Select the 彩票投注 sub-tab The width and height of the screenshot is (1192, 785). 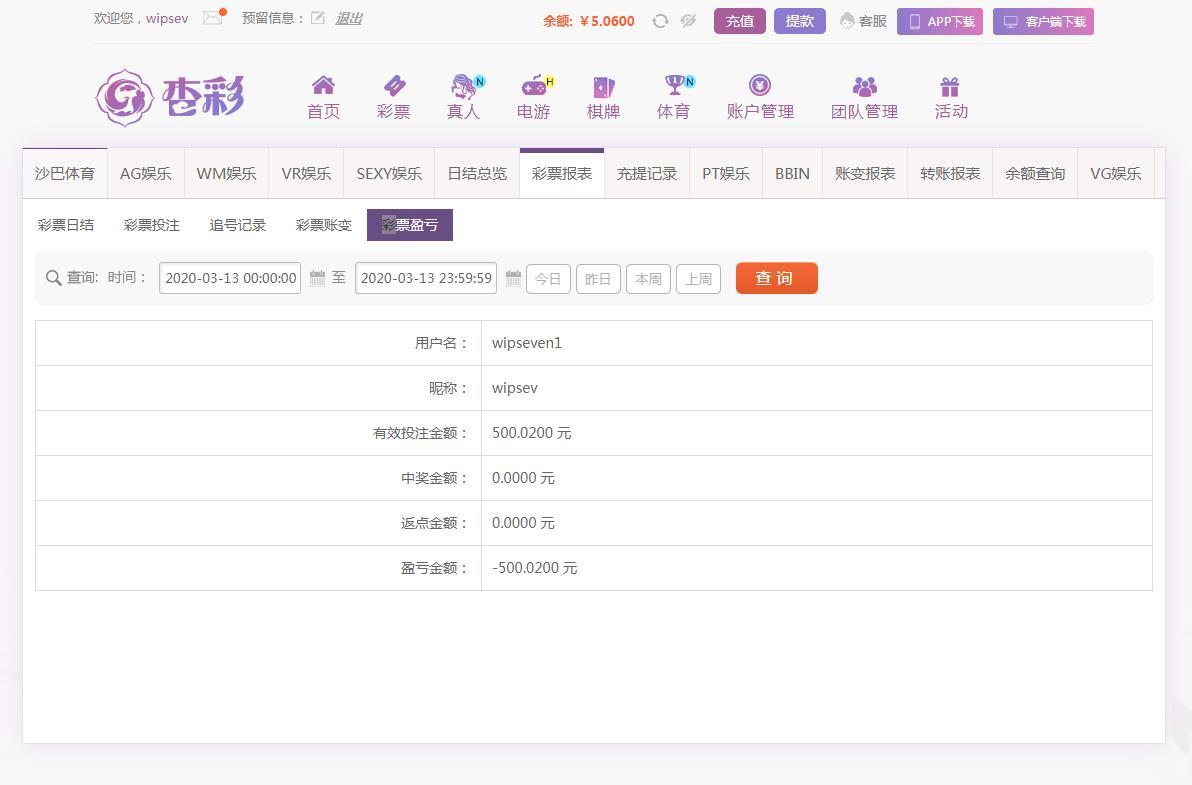point(152,225)
